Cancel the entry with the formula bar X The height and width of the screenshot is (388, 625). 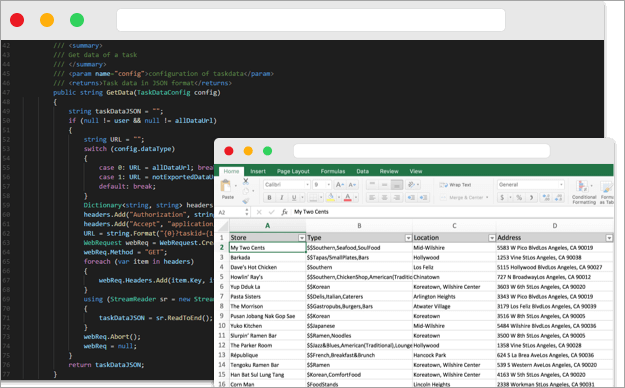[259, 212]
